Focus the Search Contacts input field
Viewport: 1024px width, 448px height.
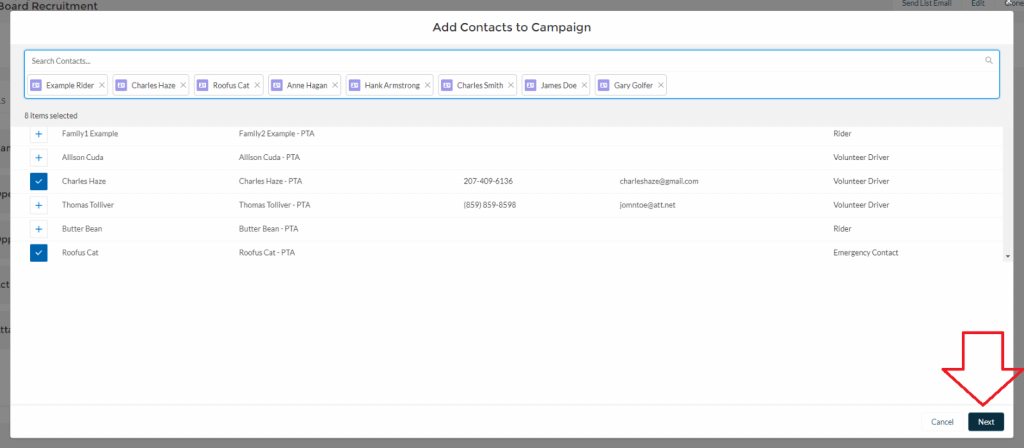[500, 61]
